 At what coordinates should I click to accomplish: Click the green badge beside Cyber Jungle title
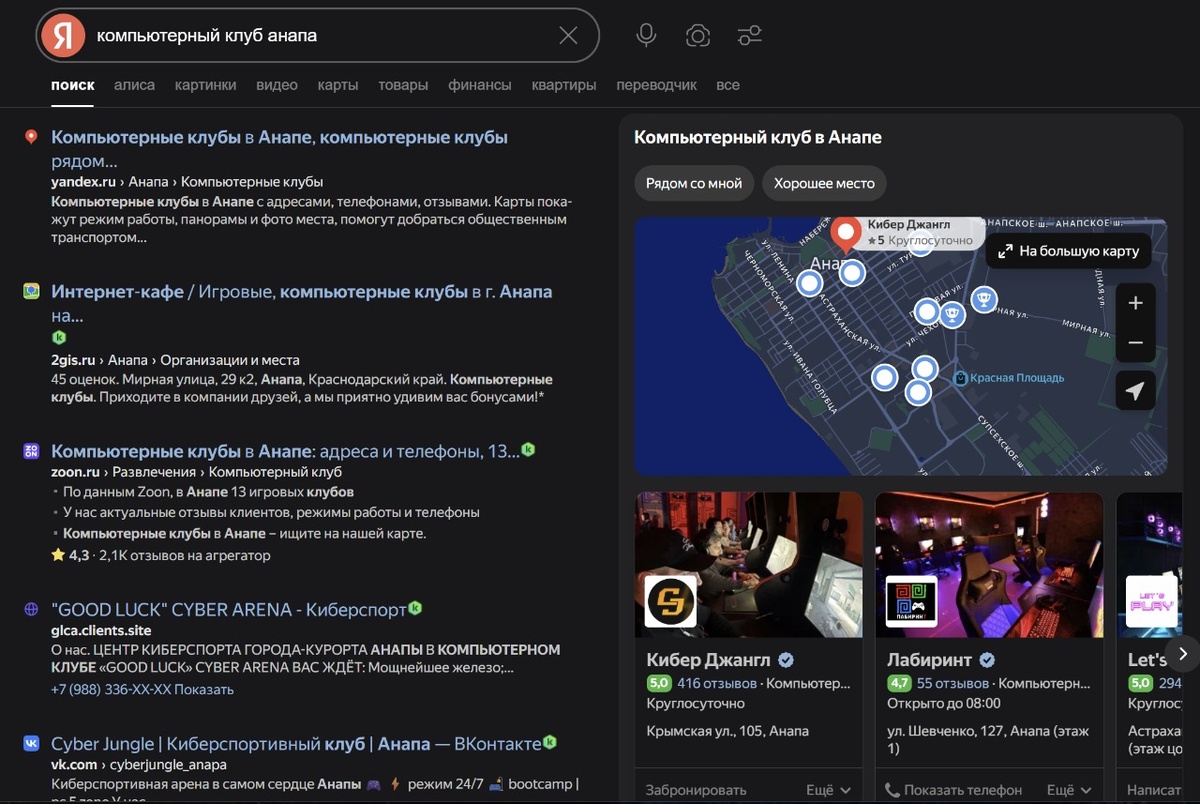point(549,742)
